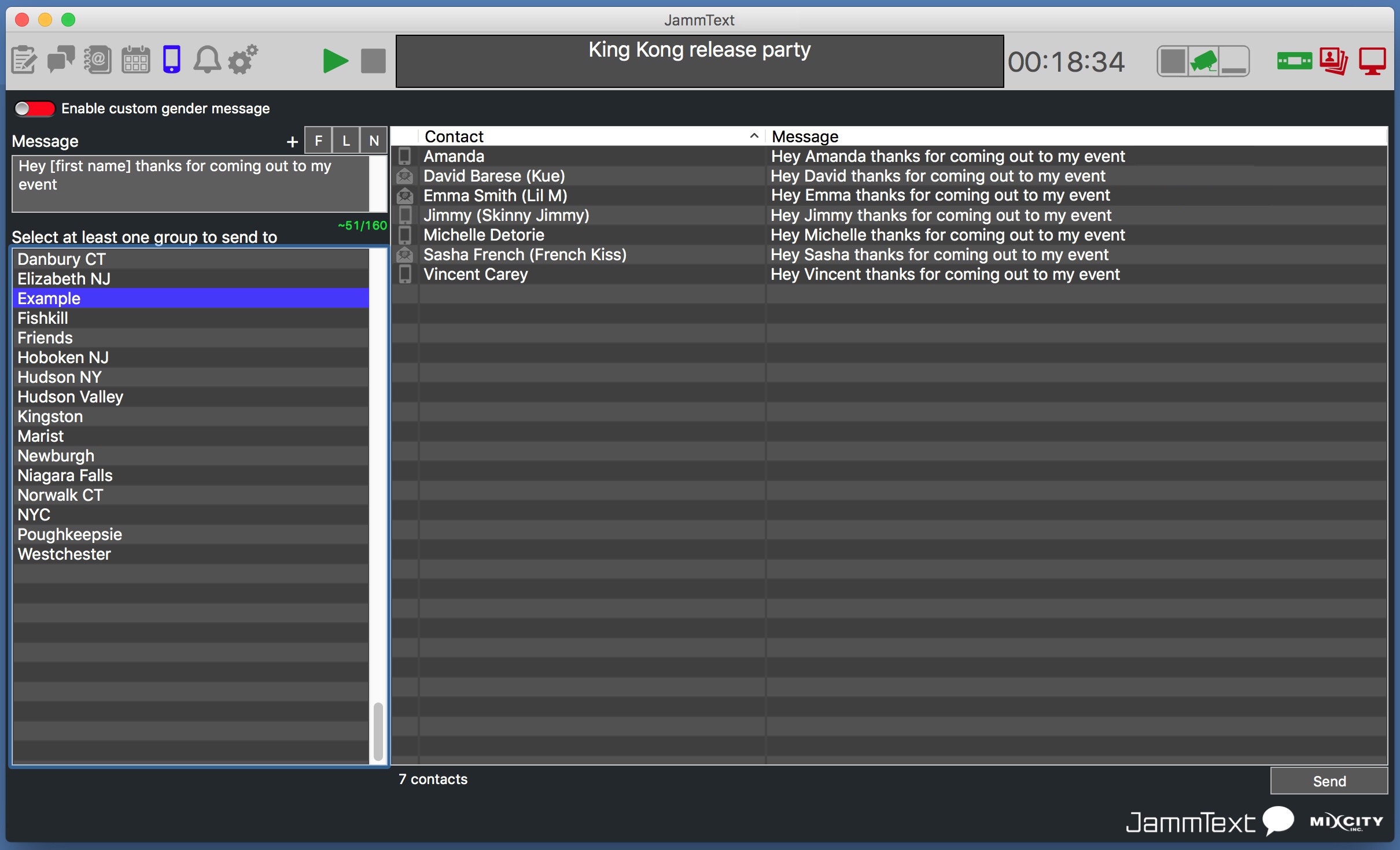
Task: Click the plus button beside Message
Action: tap(292, 142)
